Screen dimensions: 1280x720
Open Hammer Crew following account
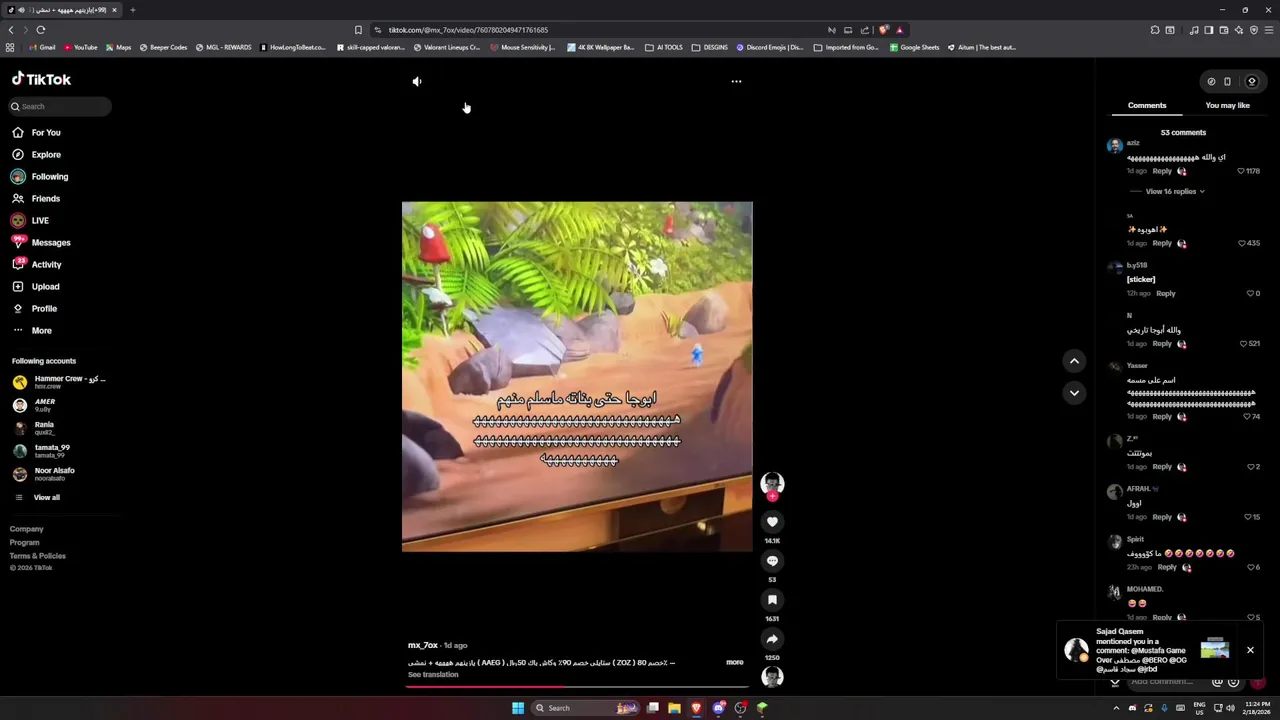pyautogui.click(x=59, y=382)
